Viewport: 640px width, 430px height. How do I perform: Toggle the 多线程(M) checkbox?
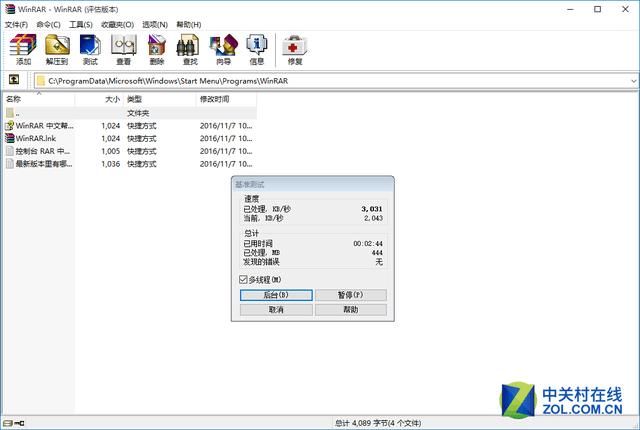(243, 279)
